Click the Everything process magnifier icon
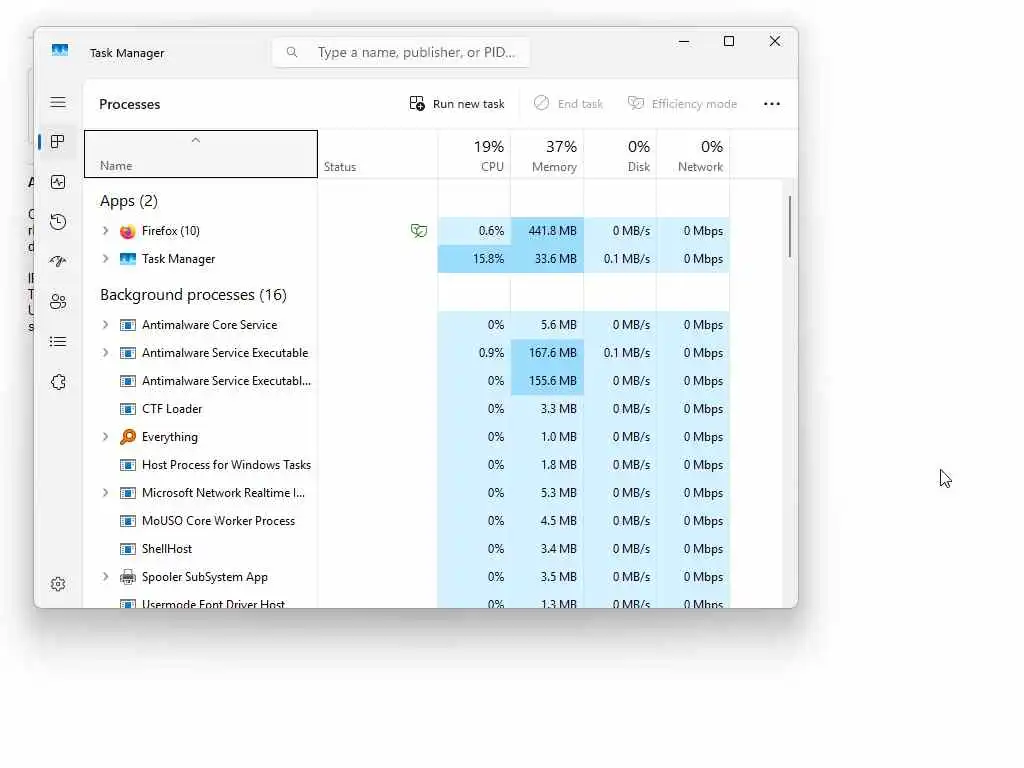The image size is (1024, 768). [128, 437]
